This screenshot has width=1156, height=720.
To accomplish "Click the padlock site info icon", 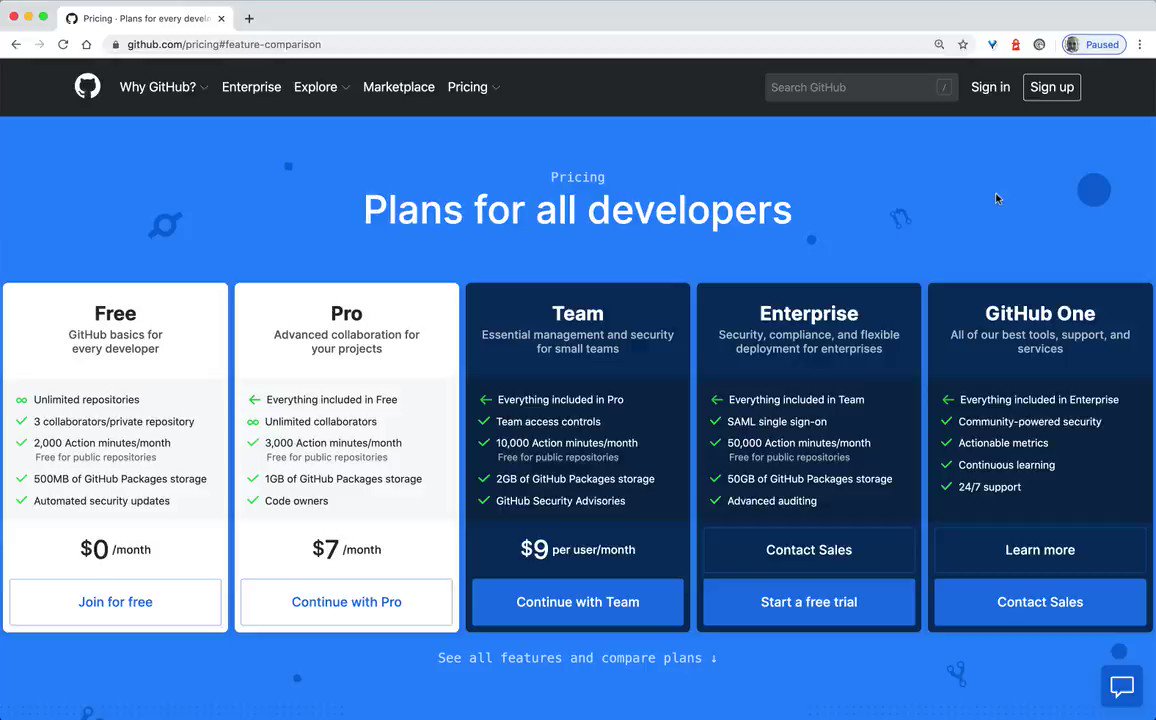I will point(116,44).
